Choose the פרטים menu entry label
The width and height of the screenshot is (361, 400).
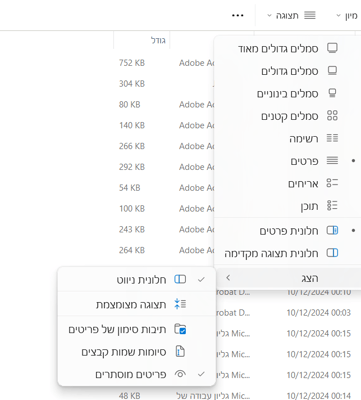[x=304, y=161]
